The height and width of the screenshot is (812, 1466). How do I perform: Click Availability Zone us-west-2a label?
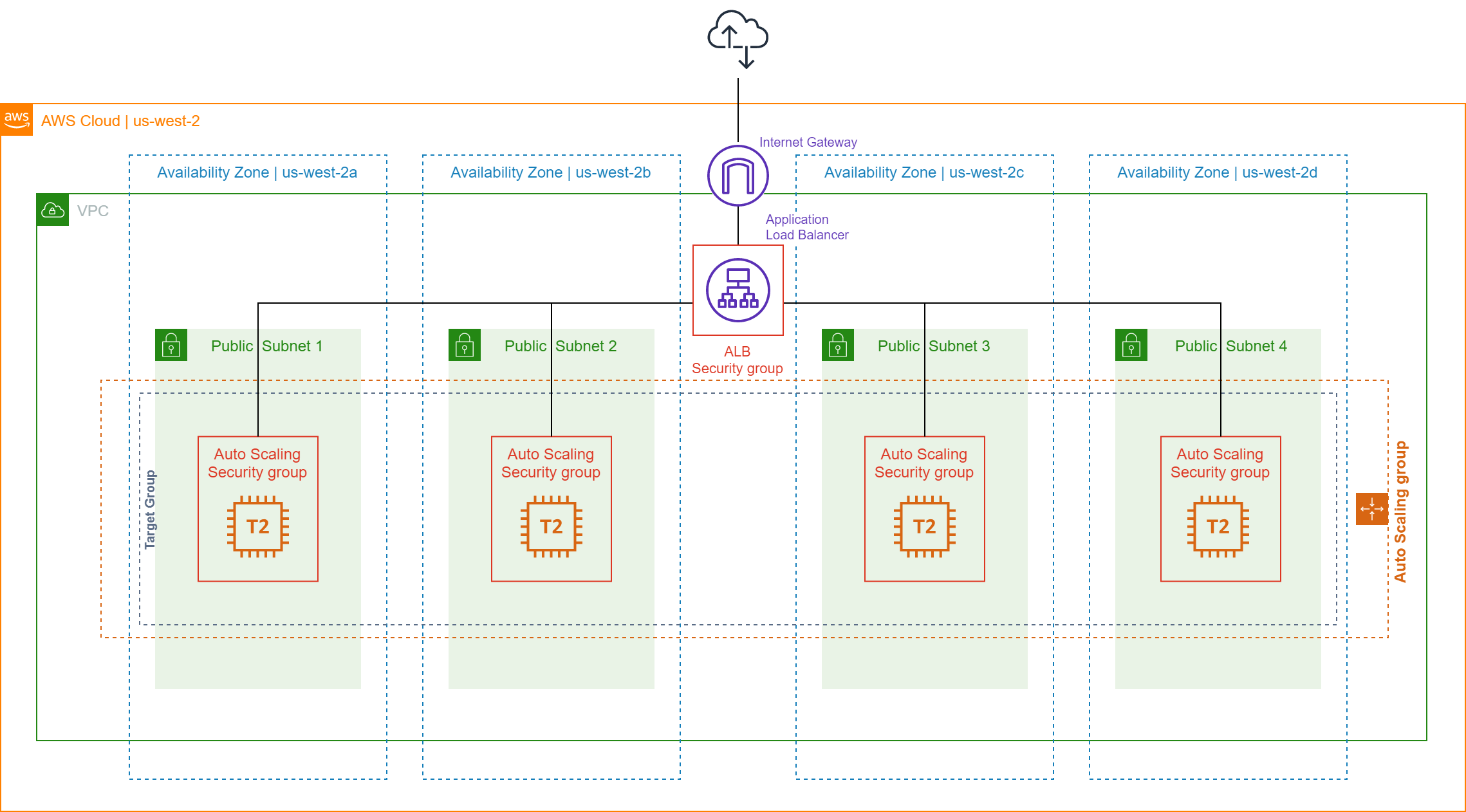tap(257, 172)
